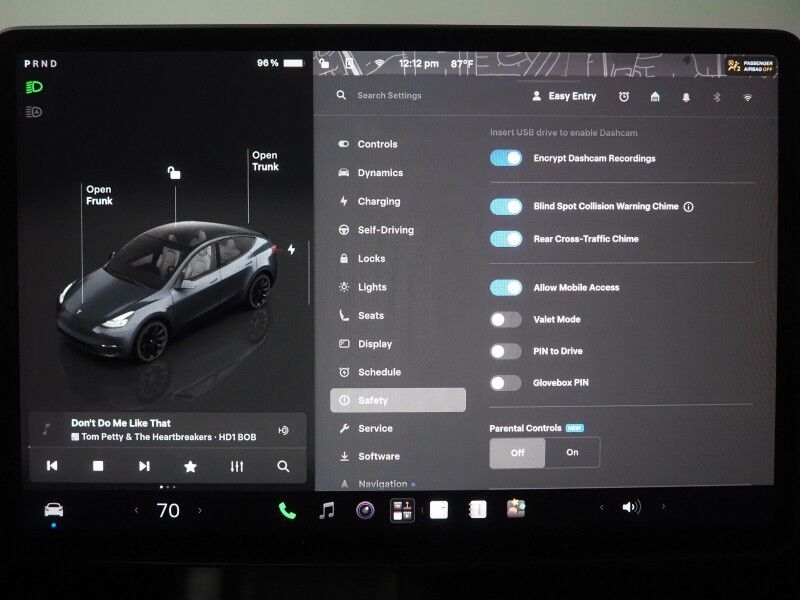Tap the 96 % battery indicator

click(x=280, y=63)
